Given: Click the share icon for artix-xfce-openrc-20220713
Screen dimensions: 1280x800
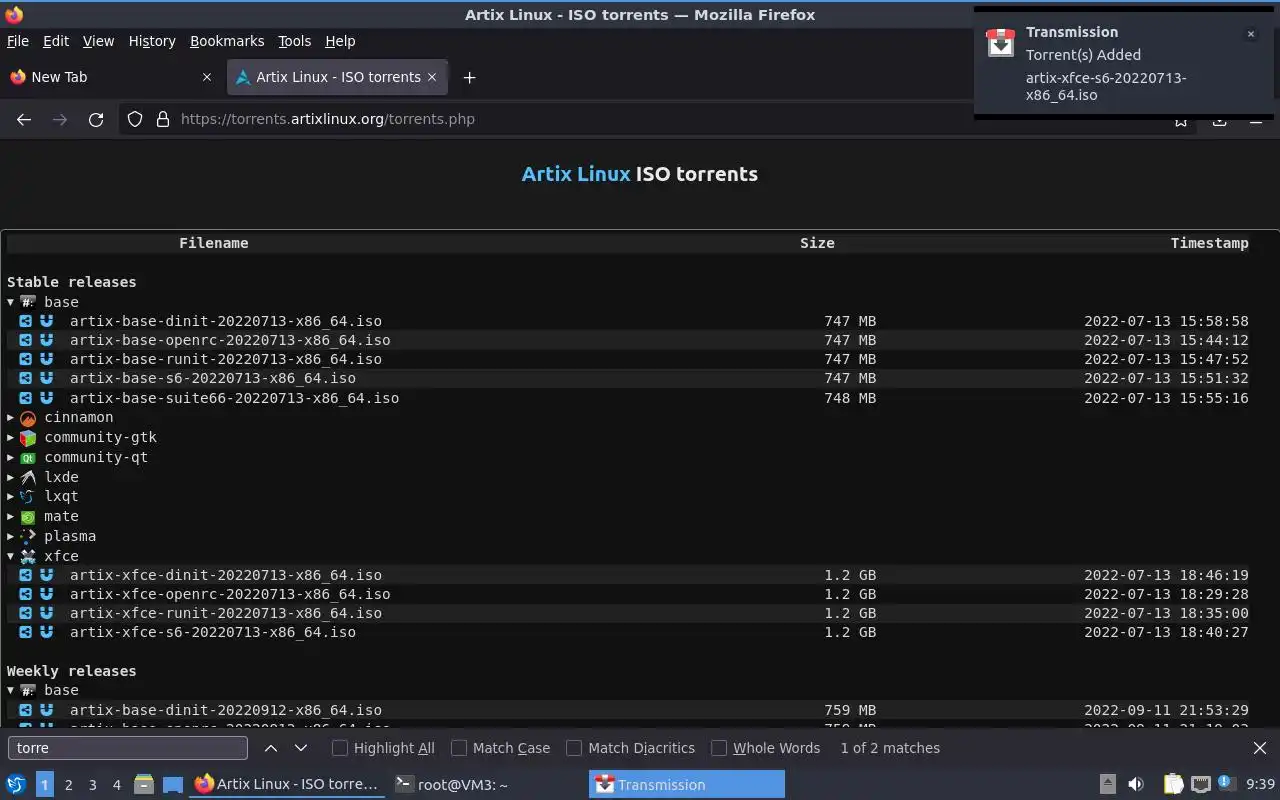Looking at the screenshot, I should 26,594.
